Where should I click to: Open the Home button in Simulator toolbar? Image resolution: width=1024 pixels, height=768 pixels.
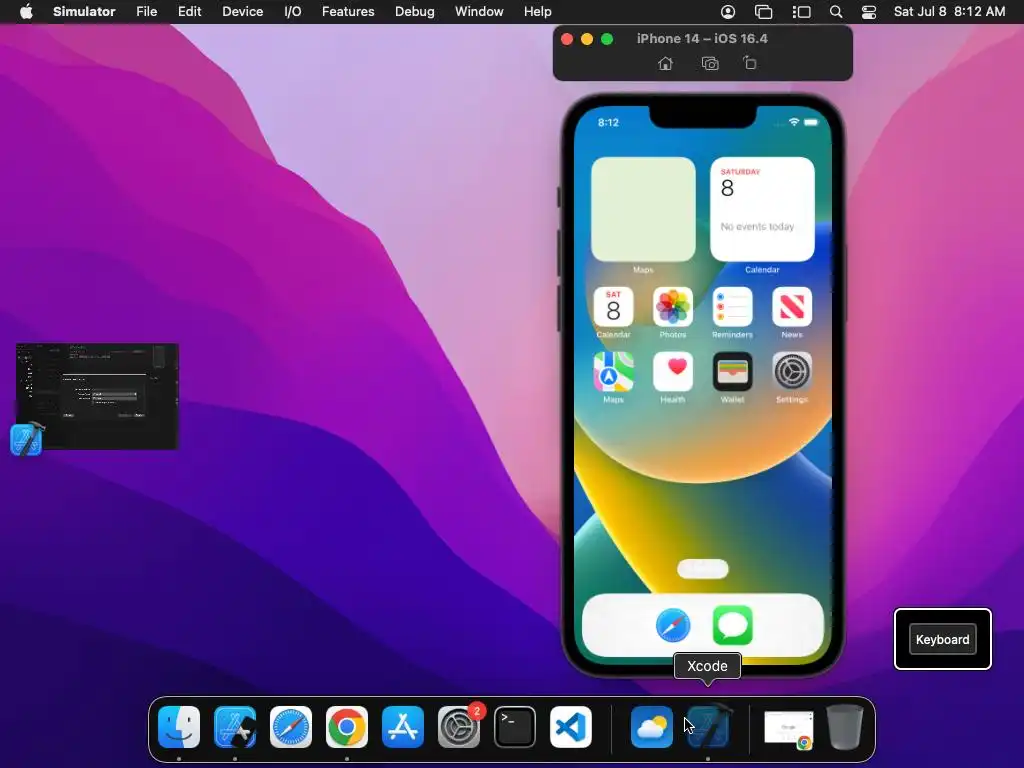click(665, 63)
